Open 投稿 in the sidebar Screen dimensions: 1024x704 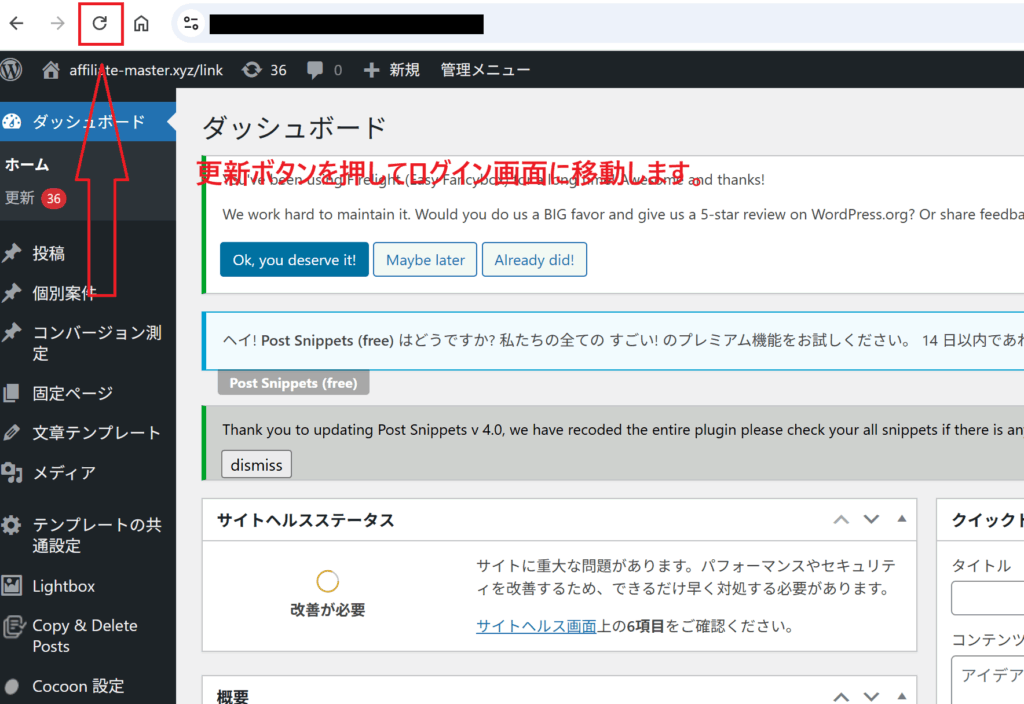(49, 253)
